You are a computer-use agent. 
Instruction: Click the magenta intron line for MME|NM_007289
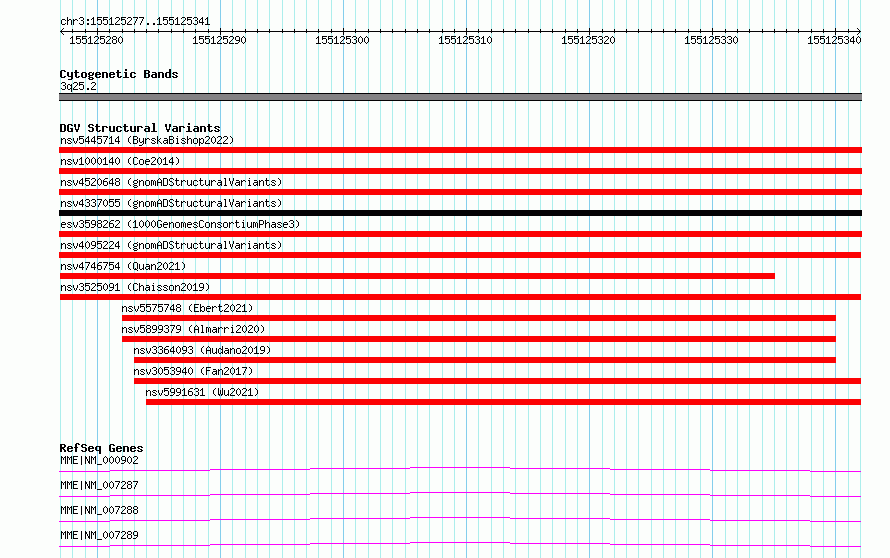(460, 543)
